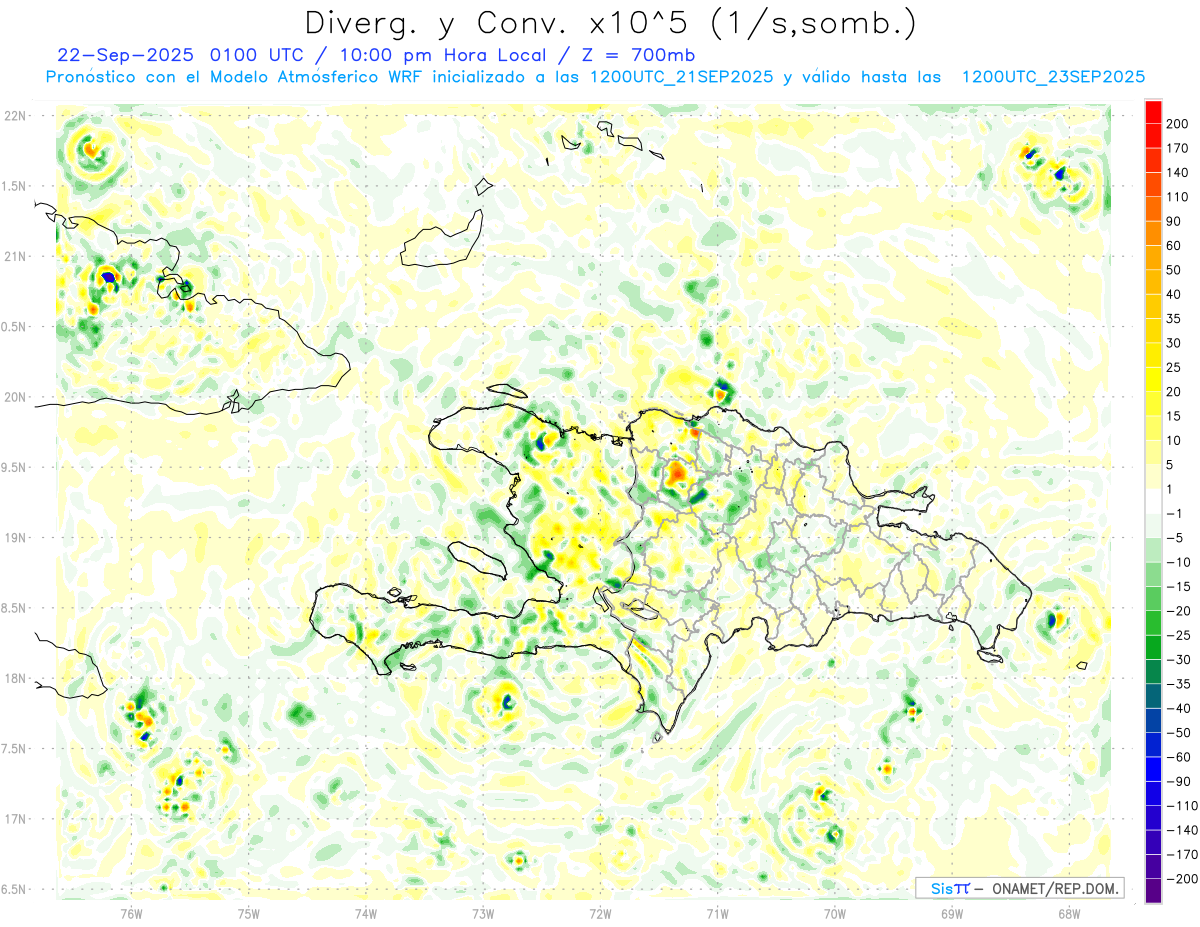Click the "-50" color scale label

1175,733
